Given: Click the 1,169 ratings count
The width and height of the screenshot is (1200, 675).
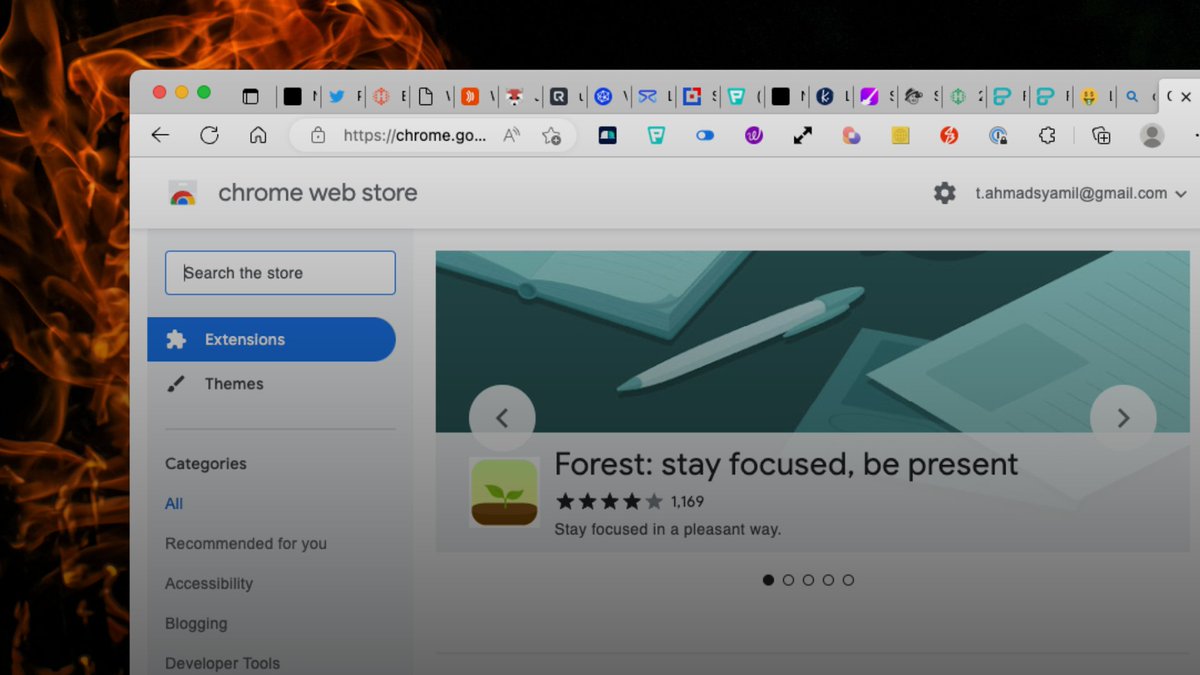Looking at the screenshot, I should click(x=688, y=502).
